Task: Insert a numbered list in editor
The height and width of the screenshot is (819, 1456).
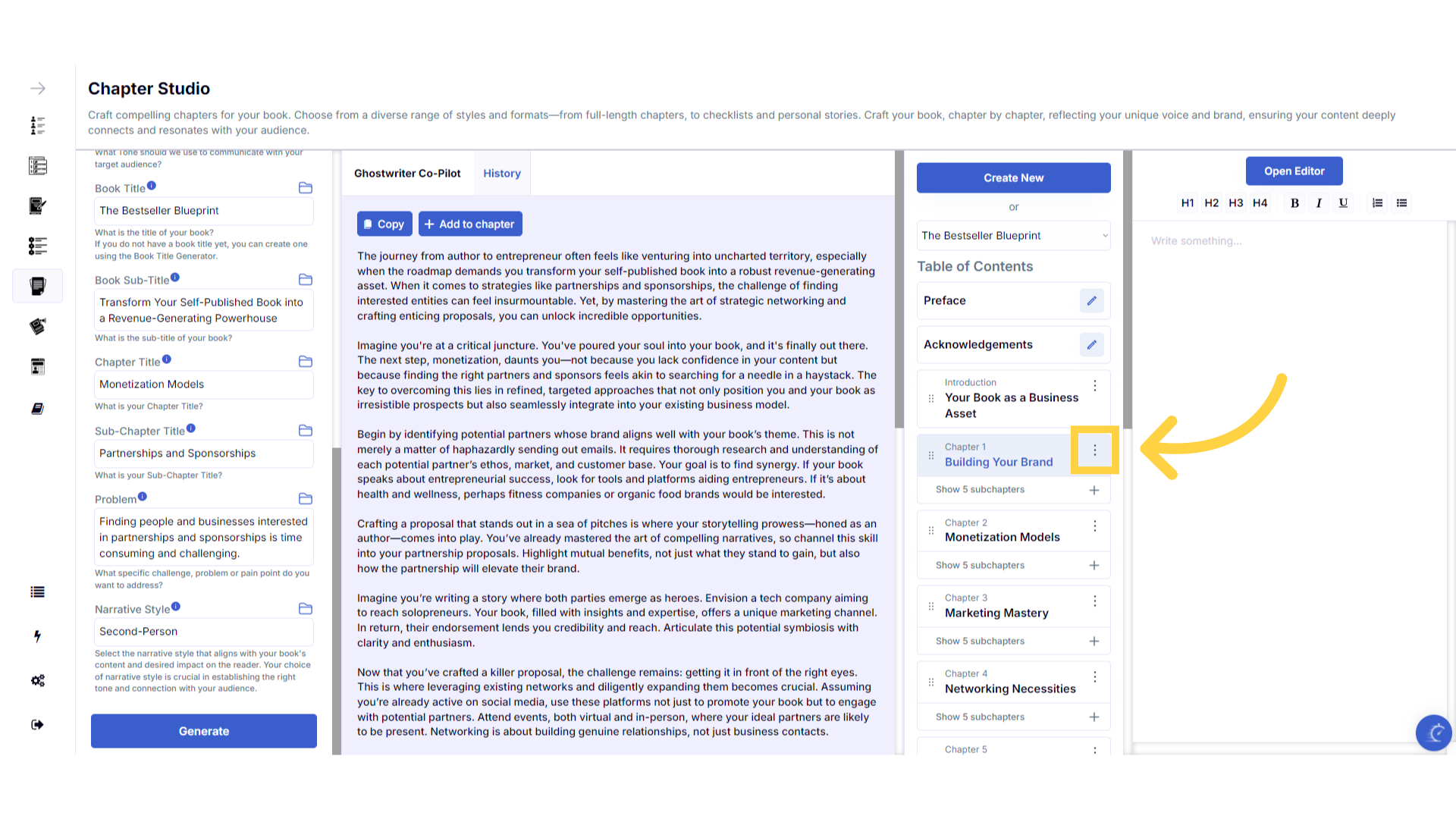Action: 1377,202
